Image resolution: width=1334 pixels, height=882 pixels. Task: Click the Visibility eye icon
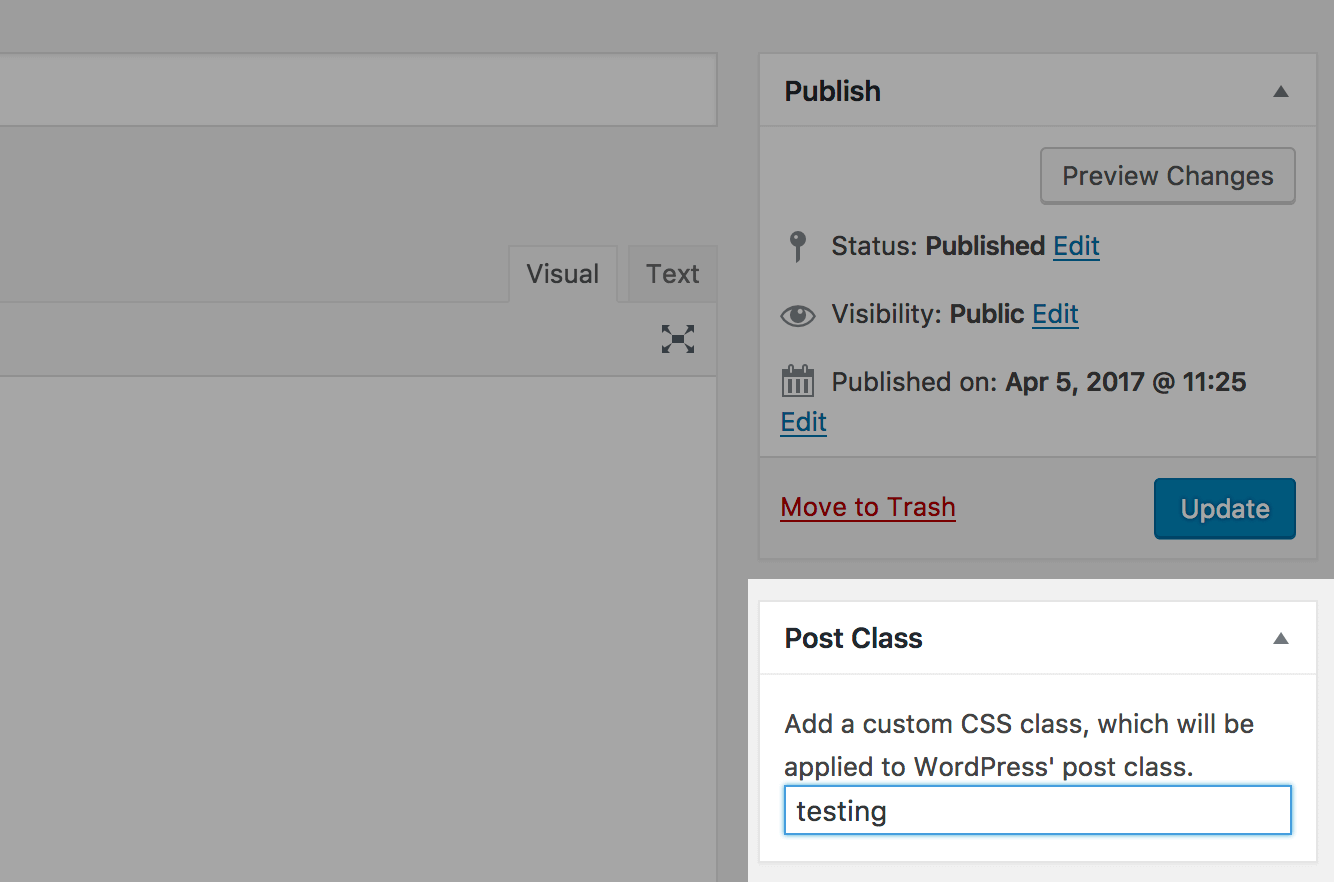click(797, 315)
